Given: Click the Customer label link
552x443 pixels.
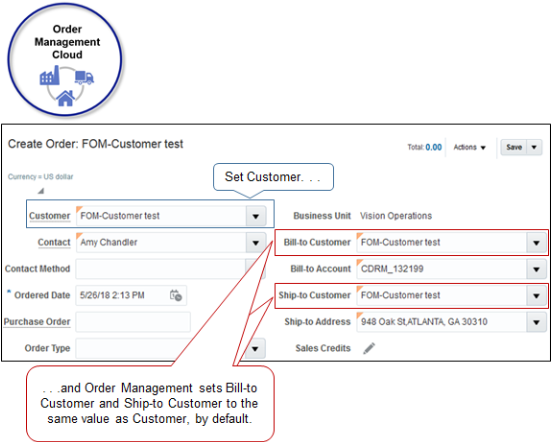Looking at the screenshot, I should tap(49, 216).
